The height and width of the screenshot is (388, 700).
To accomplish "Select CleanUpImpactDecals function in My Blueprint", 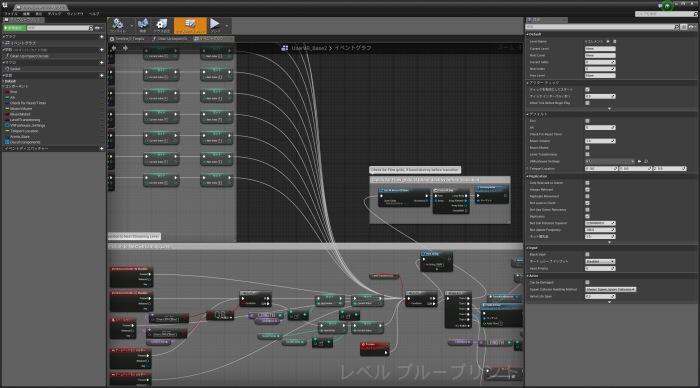I will 27,56.
